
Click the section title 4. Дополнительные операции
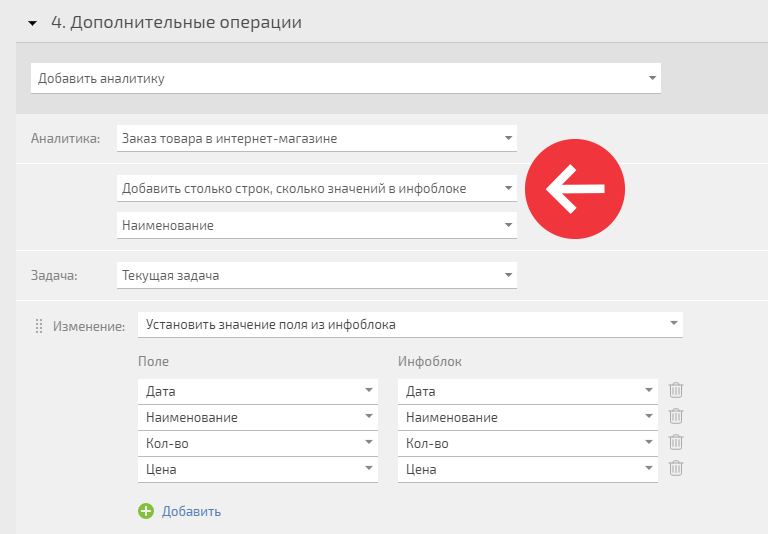(x=176, y=23)
